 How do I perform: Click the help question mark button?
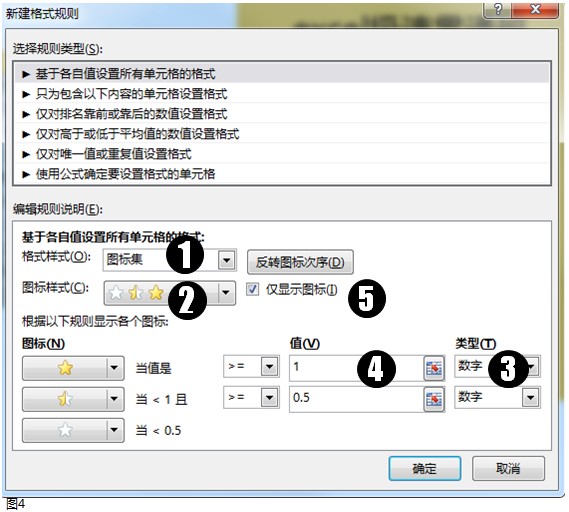(498, 9)
